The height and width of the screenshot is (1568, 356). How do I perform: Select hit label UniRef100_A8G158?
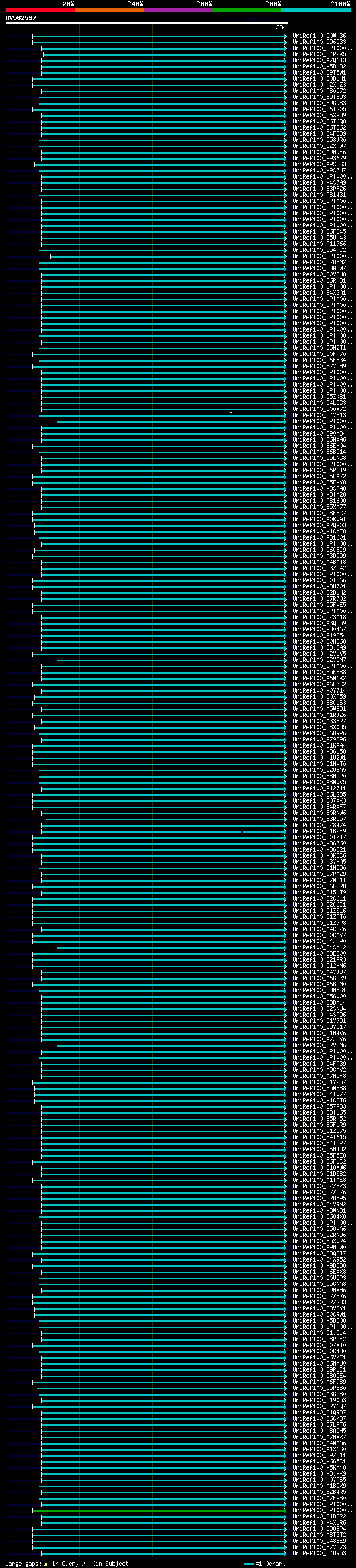tap(319, 752)
